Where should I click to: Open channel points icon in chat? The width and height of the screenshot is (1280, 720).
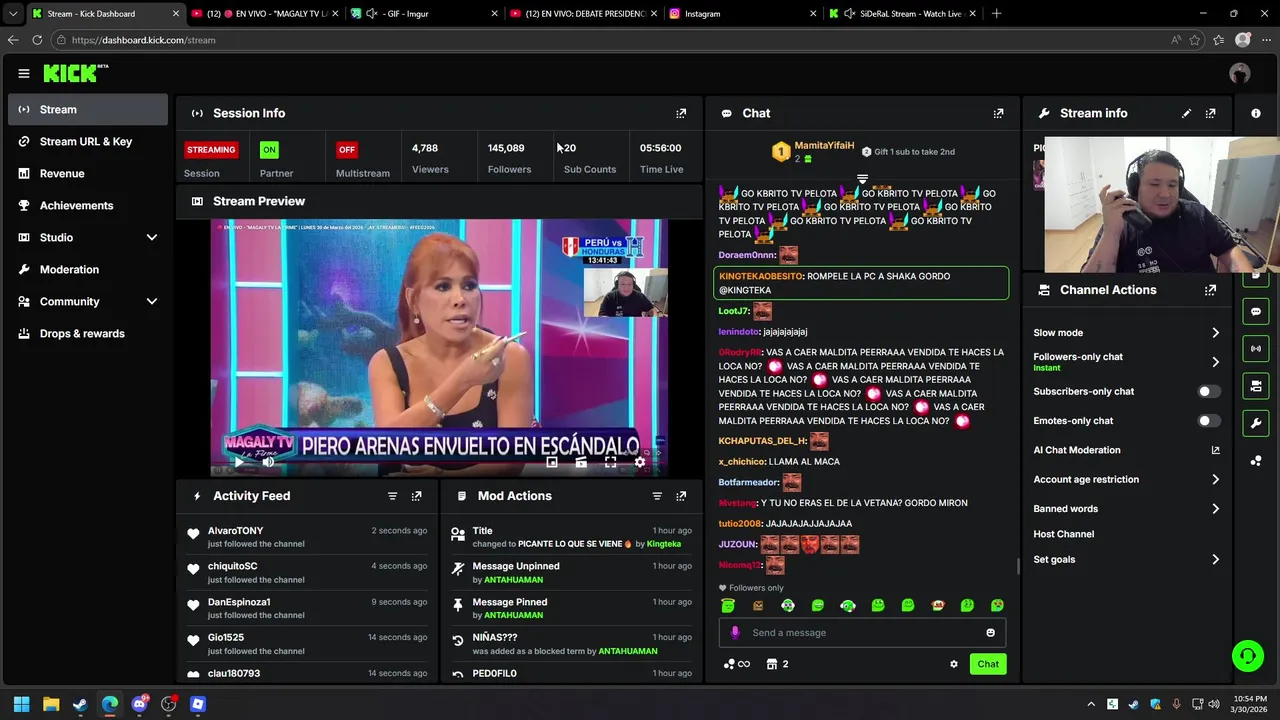736,664
